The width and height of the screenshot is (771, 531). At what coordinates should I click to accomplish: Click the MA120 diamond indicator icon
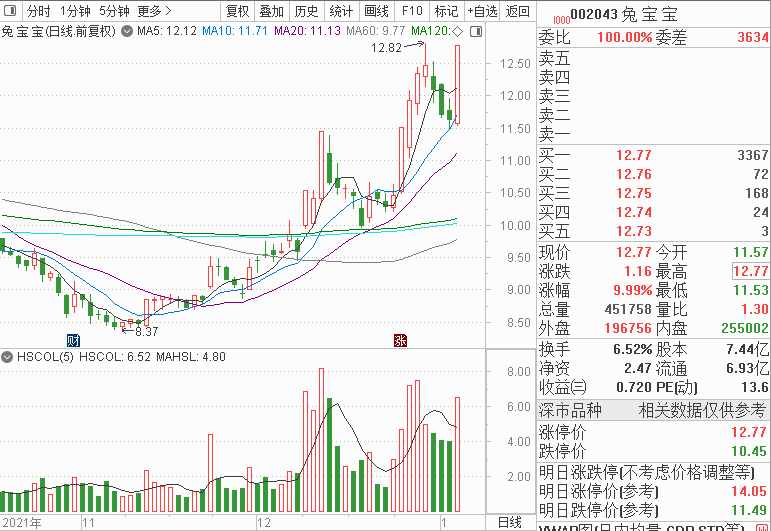click(x=457, y=31)
